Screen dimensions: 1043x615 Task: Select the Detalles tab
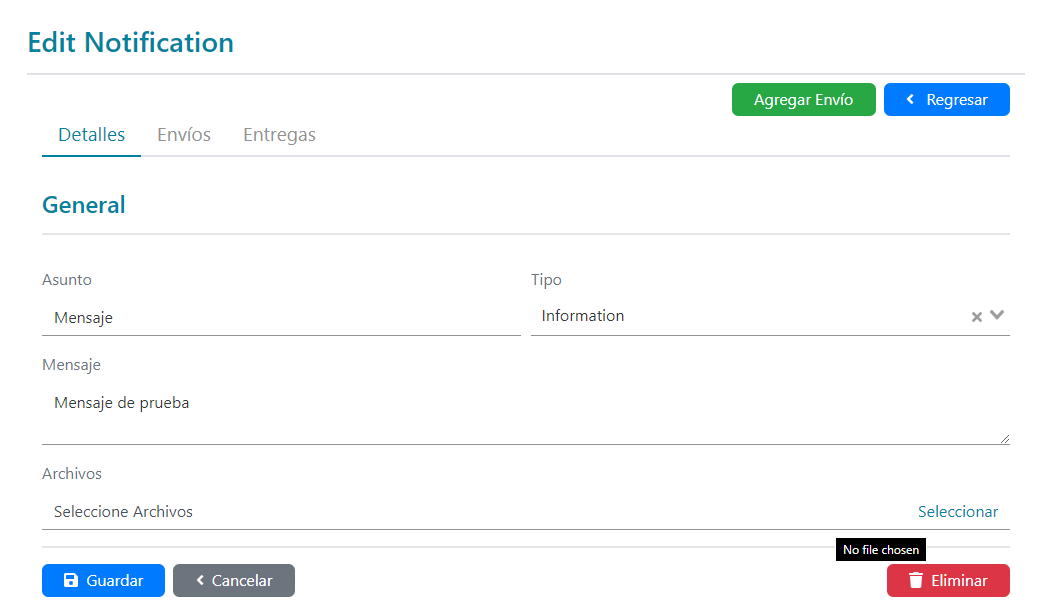tap(91, 135)
